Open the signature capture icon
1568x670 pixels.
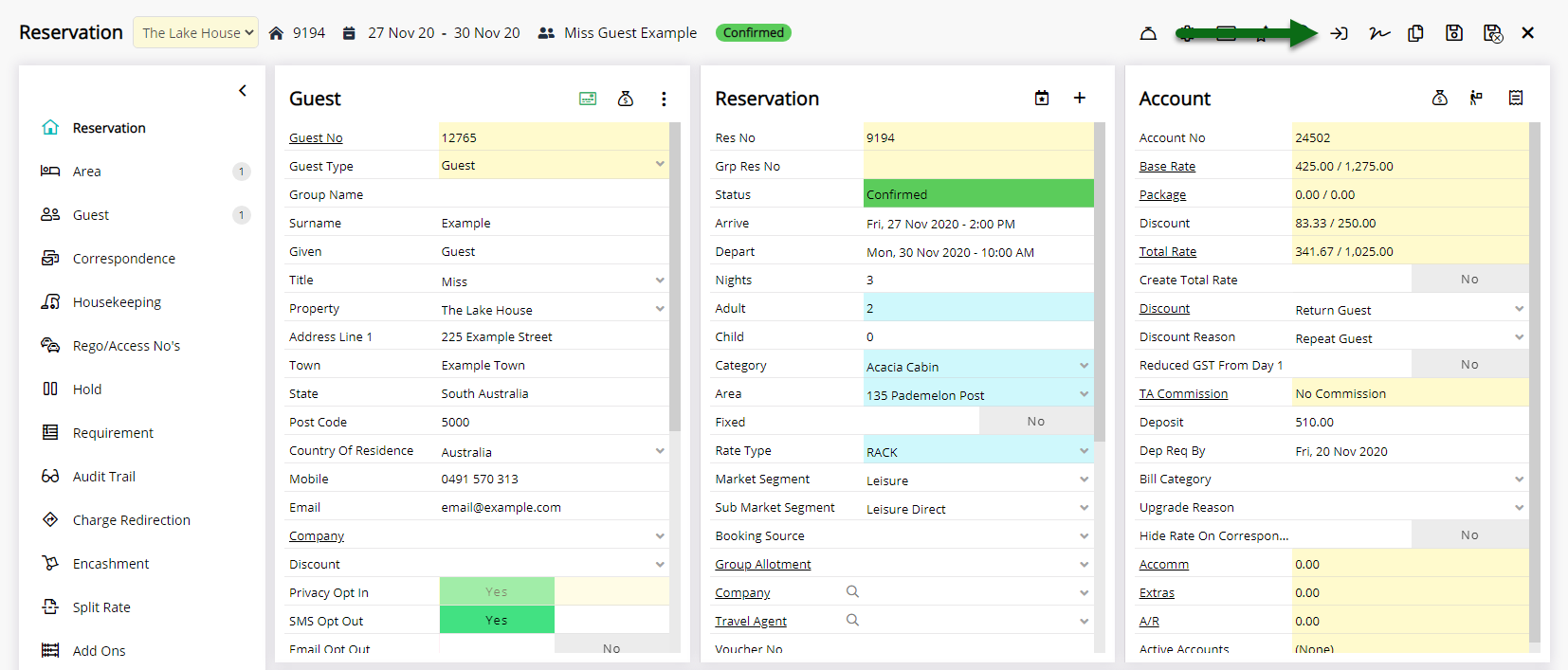tap(1379, 33)
